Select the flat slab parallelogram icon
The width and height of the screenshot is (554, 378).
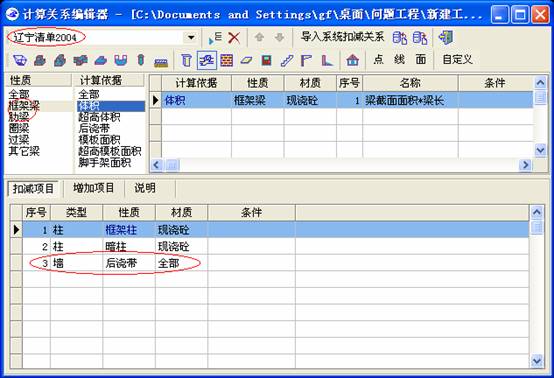tap(246, 60)
